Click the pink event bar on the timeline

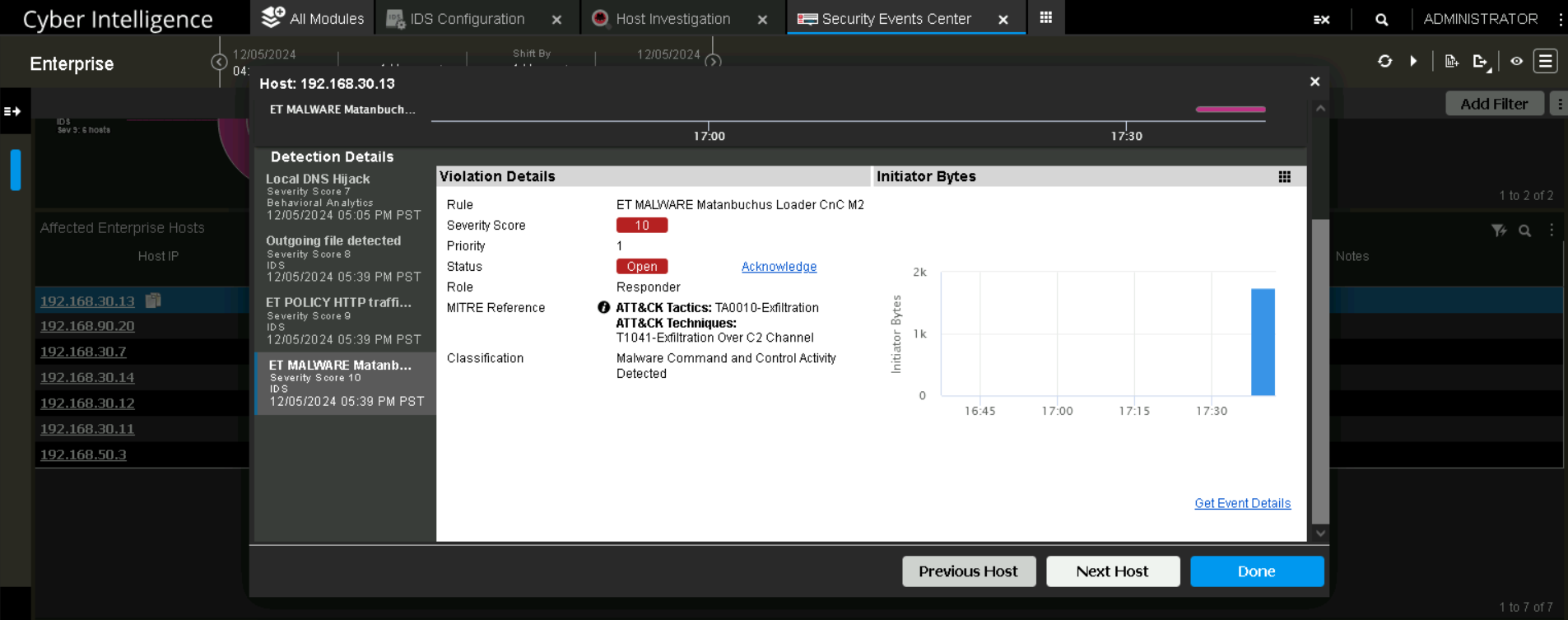pyautogui.click(x=1230, y=109)
